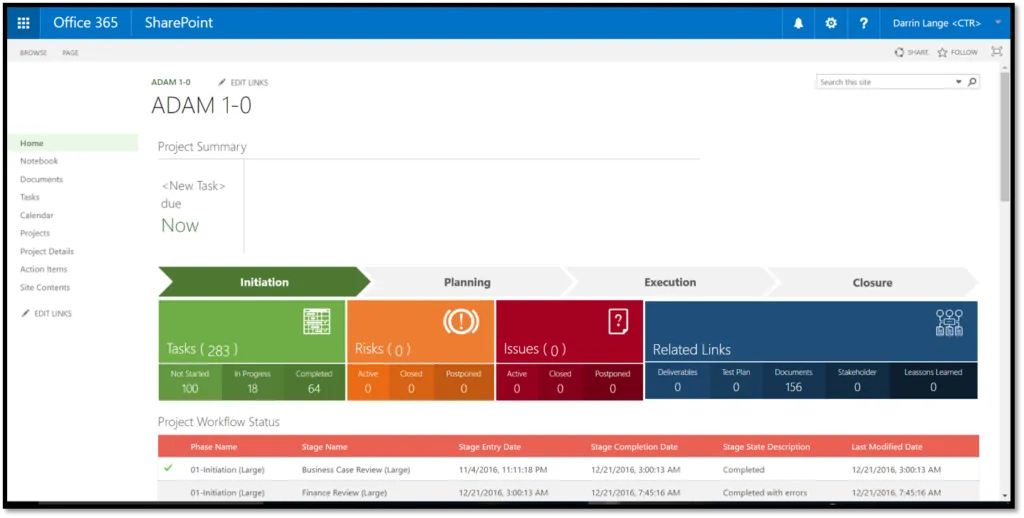The width and height of the screenshot is (1024, 518).
Task: Open Test Plan under Related Links
Action: (x=736, y=380)
